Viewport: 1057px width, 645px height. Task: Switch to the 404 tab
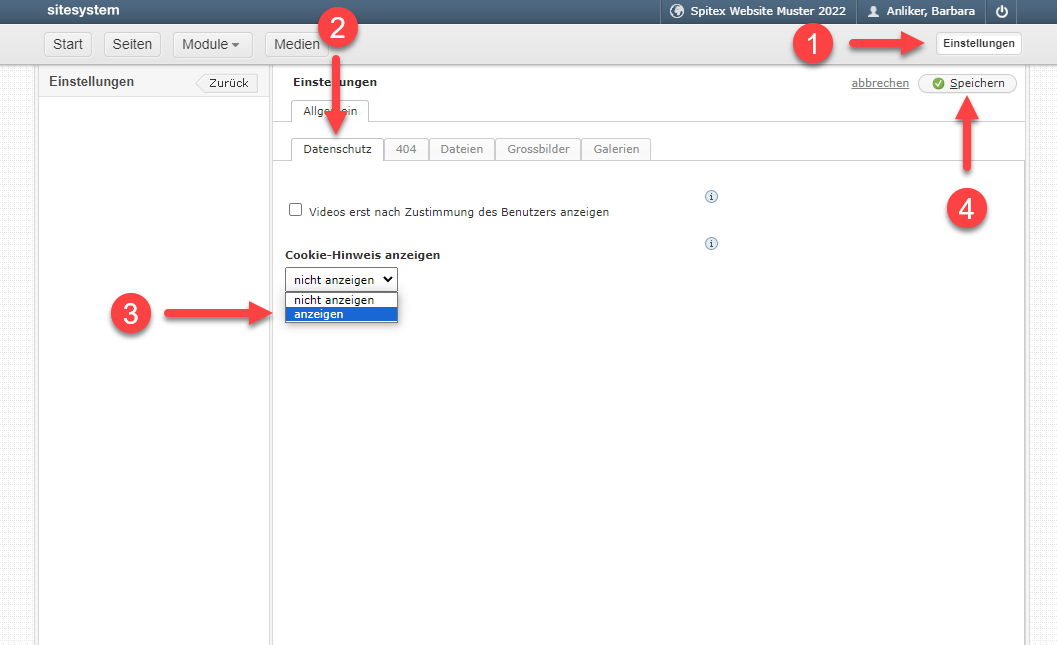click(x=406, y=149)
